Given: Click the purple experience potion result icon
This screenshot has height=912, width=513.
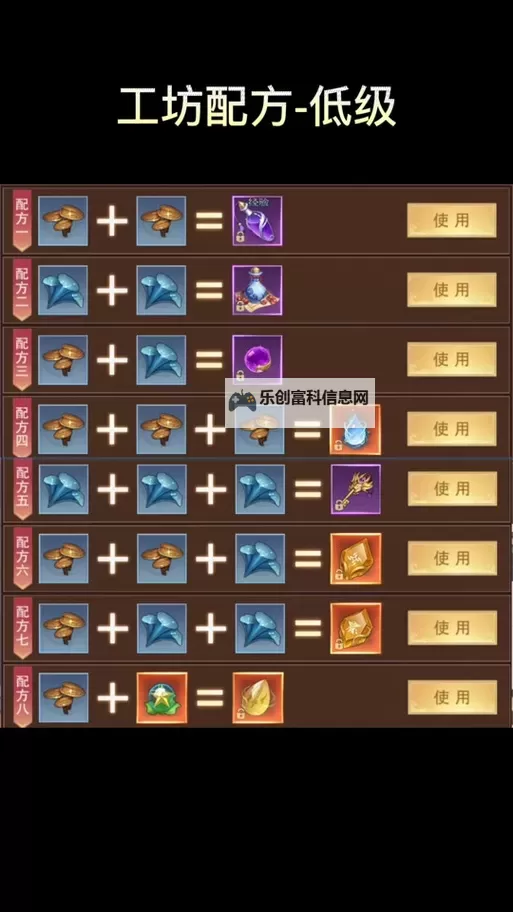Looking at the screenshot, I should click(x=257, y=220).
